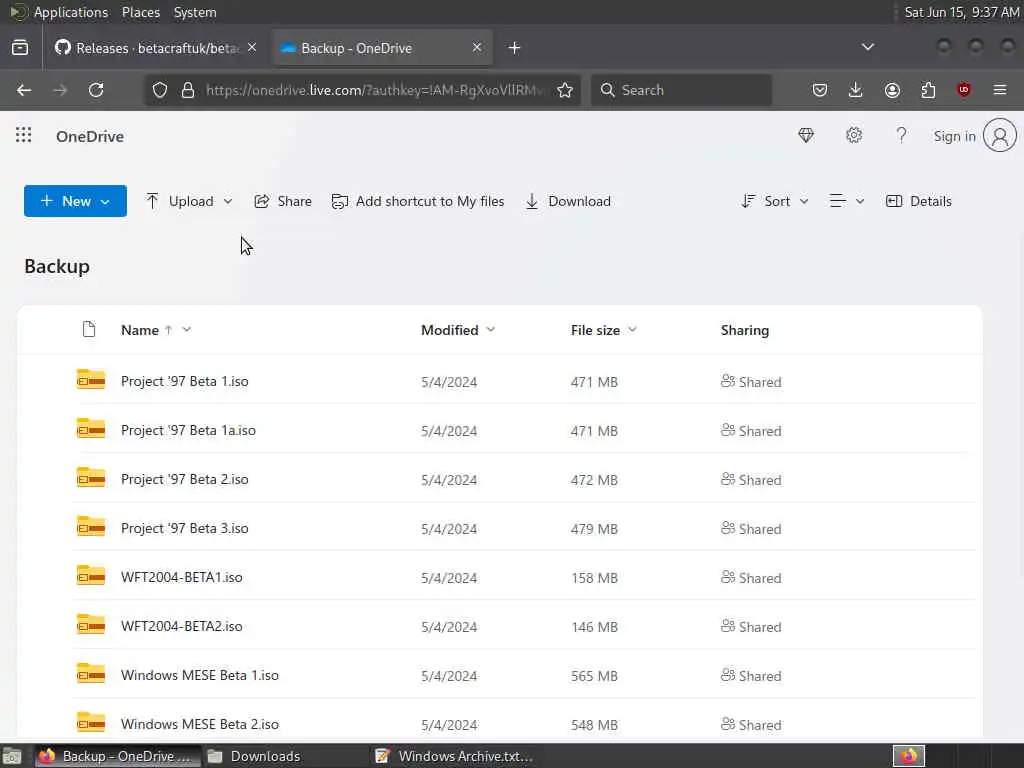Open Firefox View tab icon
This screenshot has height=768, width=1024.
pyautogui.click(x=20, y=48)
